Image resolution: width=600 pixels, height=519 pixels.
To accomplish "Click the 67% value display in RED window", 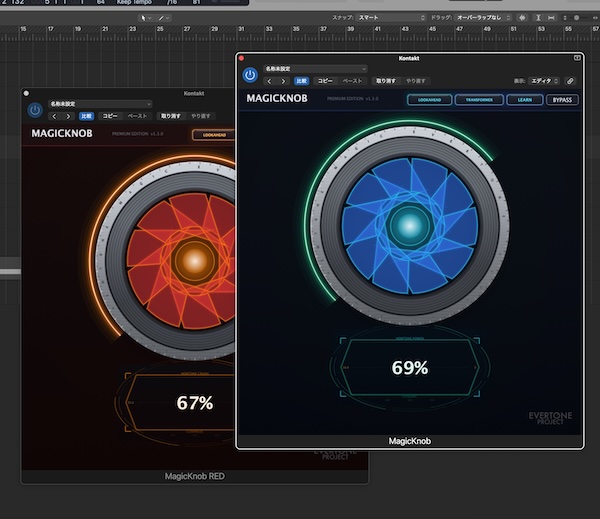I will tap(195, 403).
